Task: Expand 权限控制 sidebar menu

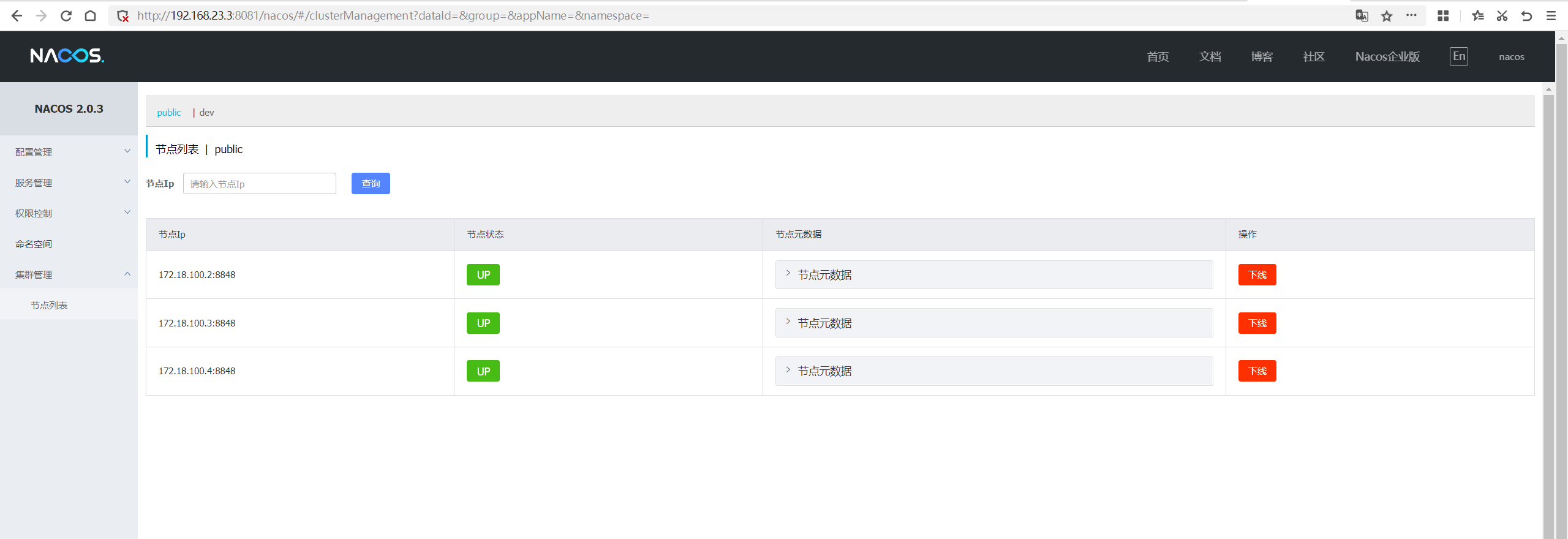Action: click(x=69, y=213)
